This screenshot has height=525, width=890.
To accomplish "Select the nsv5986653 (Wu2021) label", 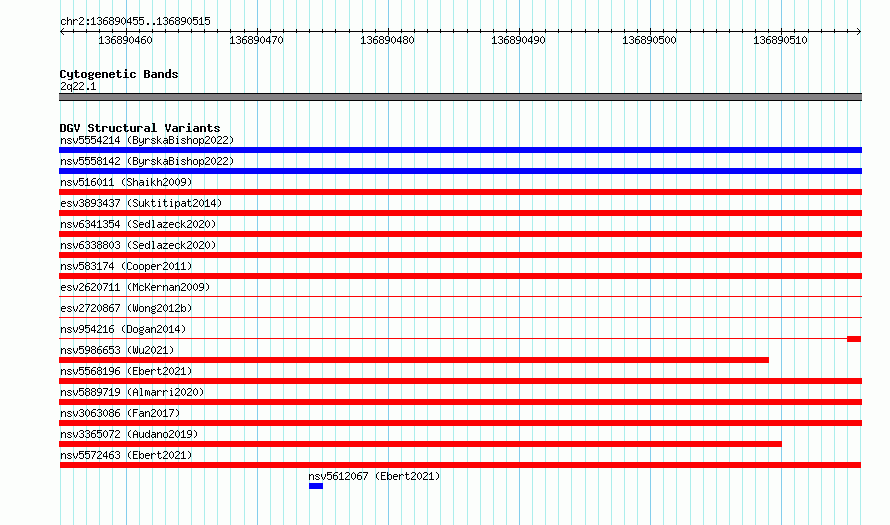I will pos(117,350).
